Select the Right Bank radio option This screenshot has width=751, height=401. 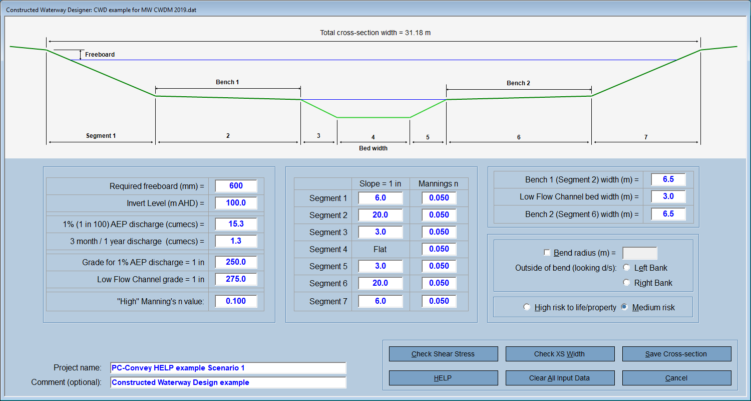point(626,283)
